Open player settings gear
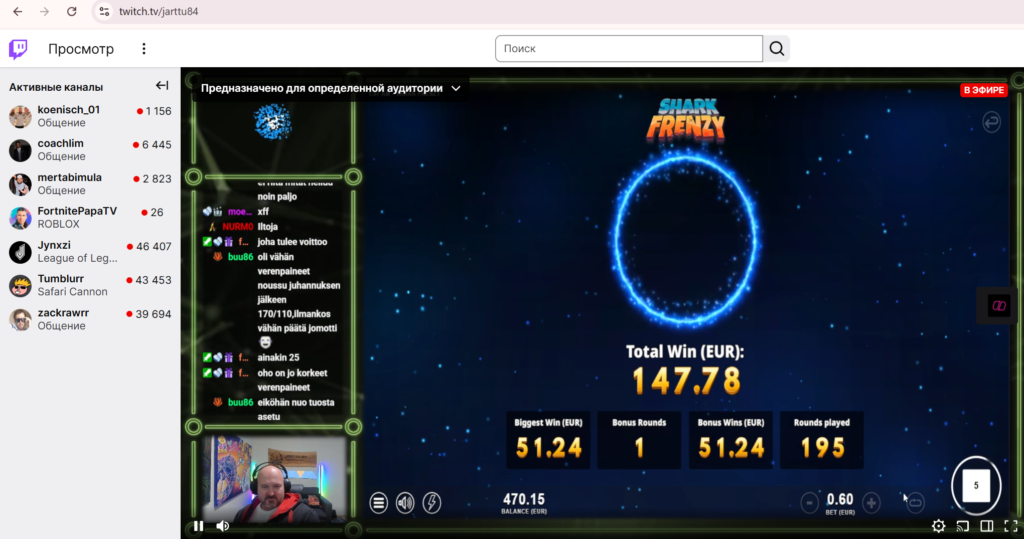 point(938,526)
